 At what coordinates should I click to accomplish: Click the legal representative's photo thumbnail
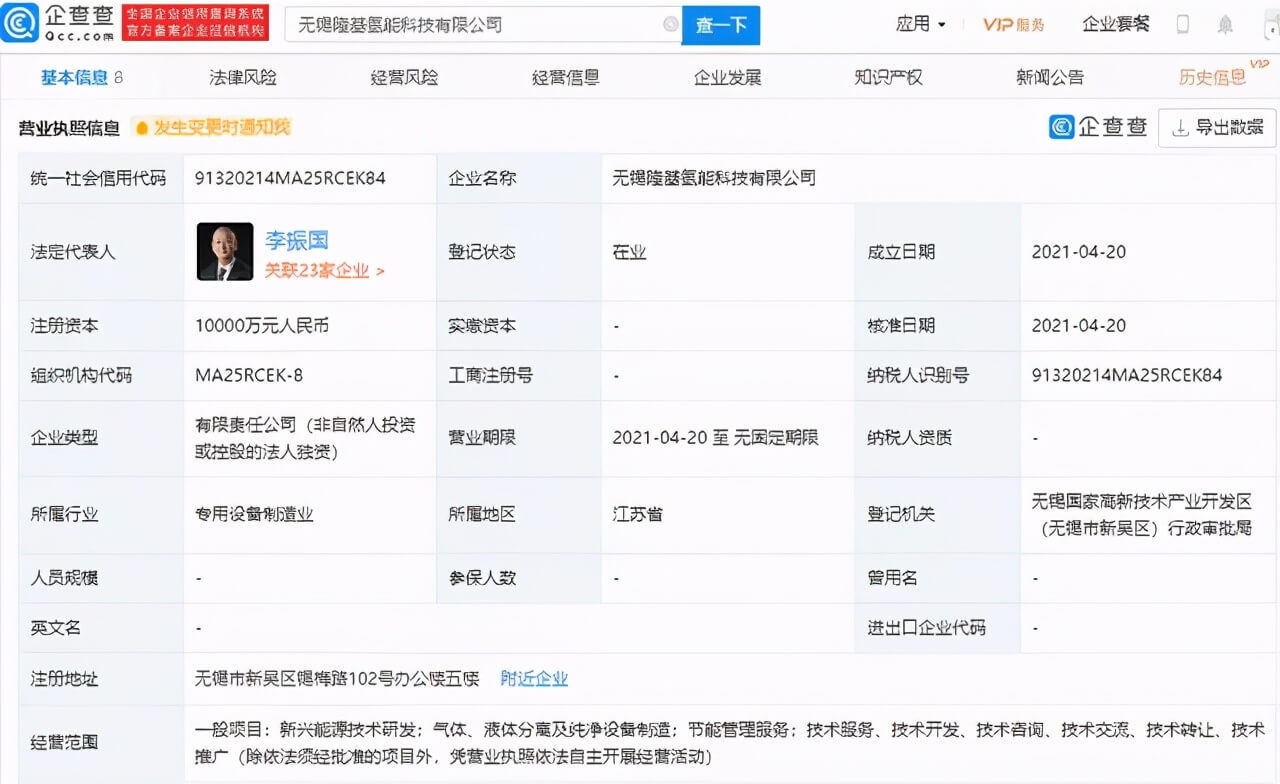click(x=225, y=252)
